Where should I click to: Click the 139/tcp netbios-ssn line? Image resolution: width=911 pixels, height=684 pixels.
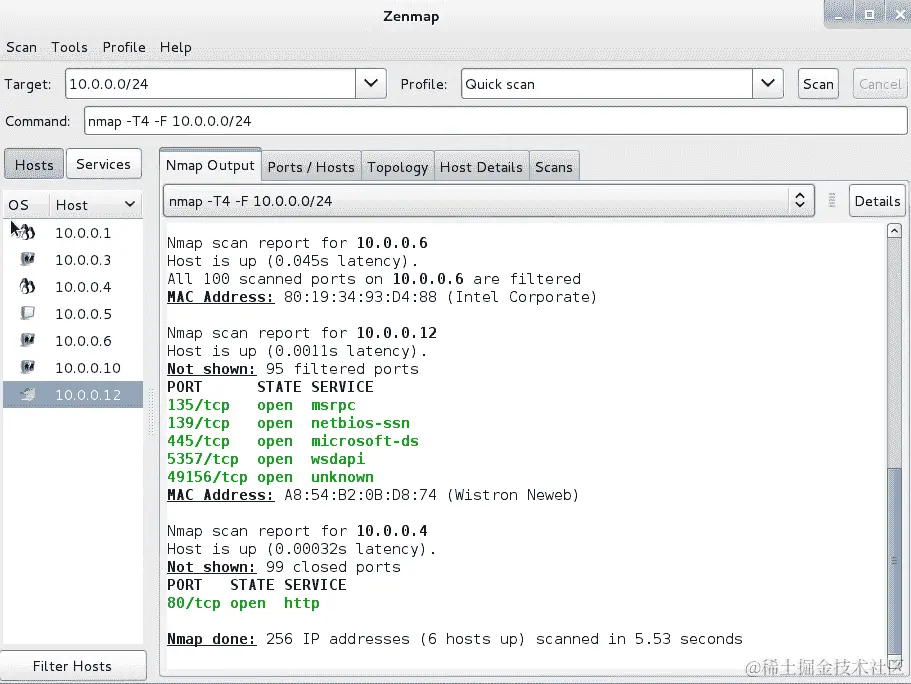click(x=288, y=423)
